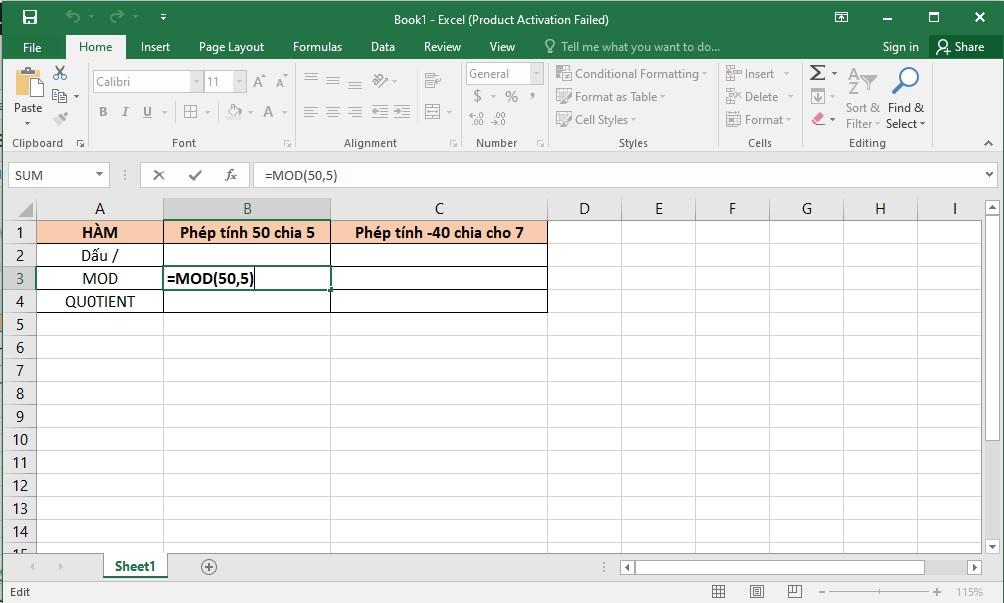The width and height of the screenshot is (1004, 603).
Task: Open the Fill Color dropdown arrow
Action: coord(249,112)
